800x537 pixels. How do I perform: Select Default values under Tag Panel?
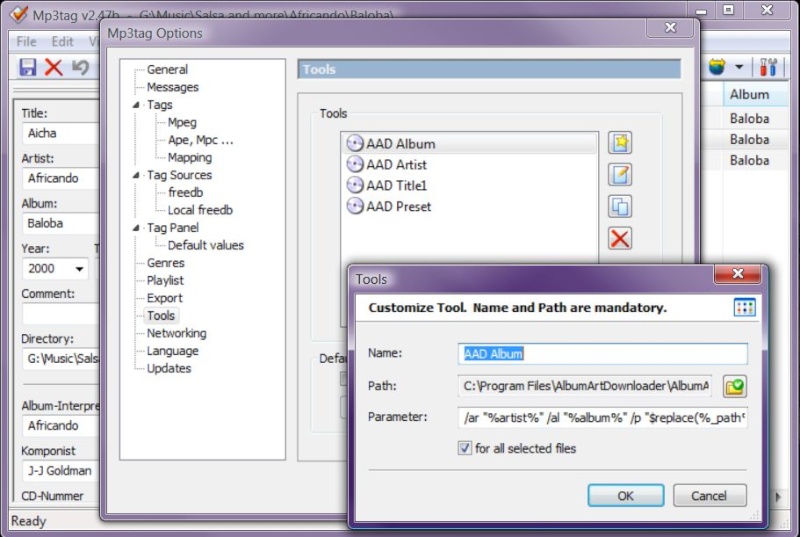point(206,245)
